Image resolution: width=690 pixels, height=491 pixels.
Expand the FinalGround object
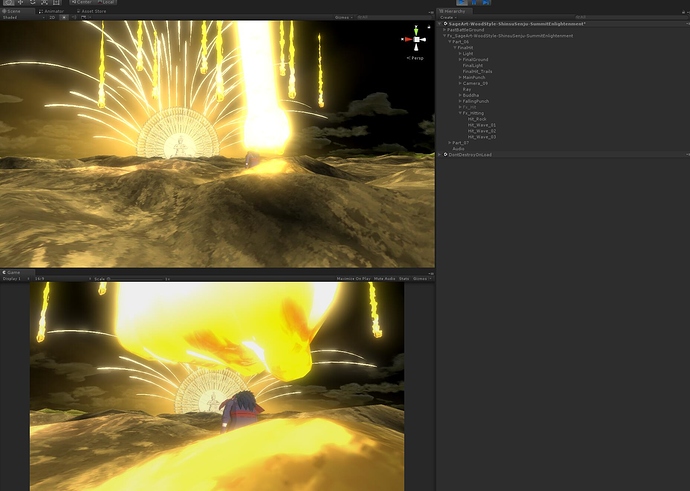[x=460, y=59]
